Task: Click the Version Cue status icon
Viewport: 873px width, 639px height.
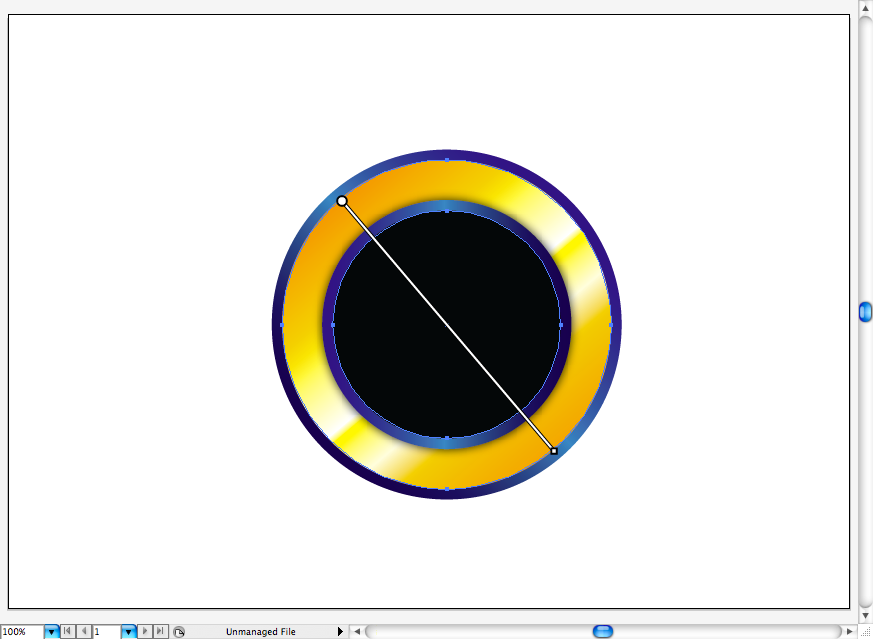Action: [179, 632]
